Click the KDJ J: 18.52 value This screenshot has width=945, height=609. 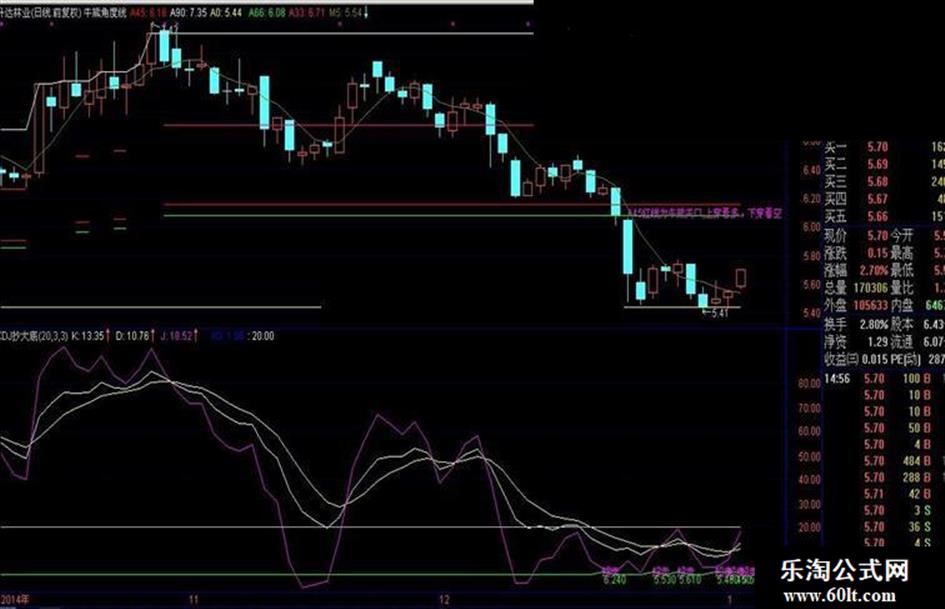coord(177,335)
